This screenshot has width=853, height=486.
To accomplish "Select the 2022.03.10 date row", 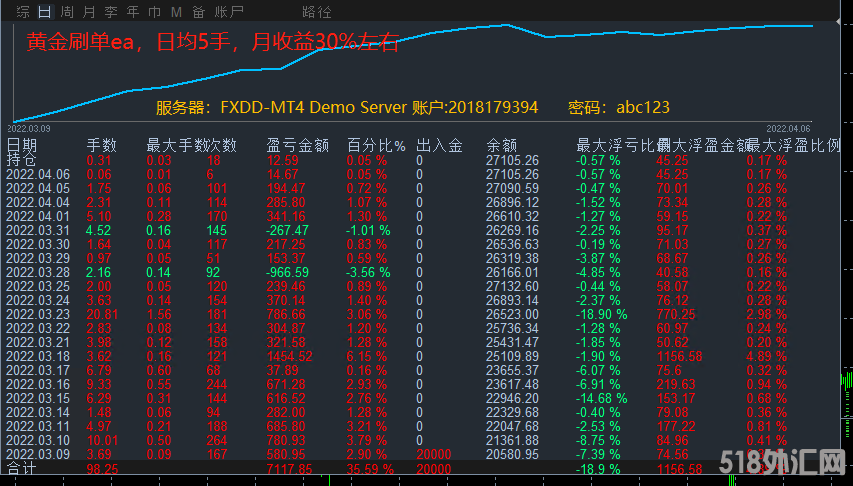I will click(x=38, y=440).
